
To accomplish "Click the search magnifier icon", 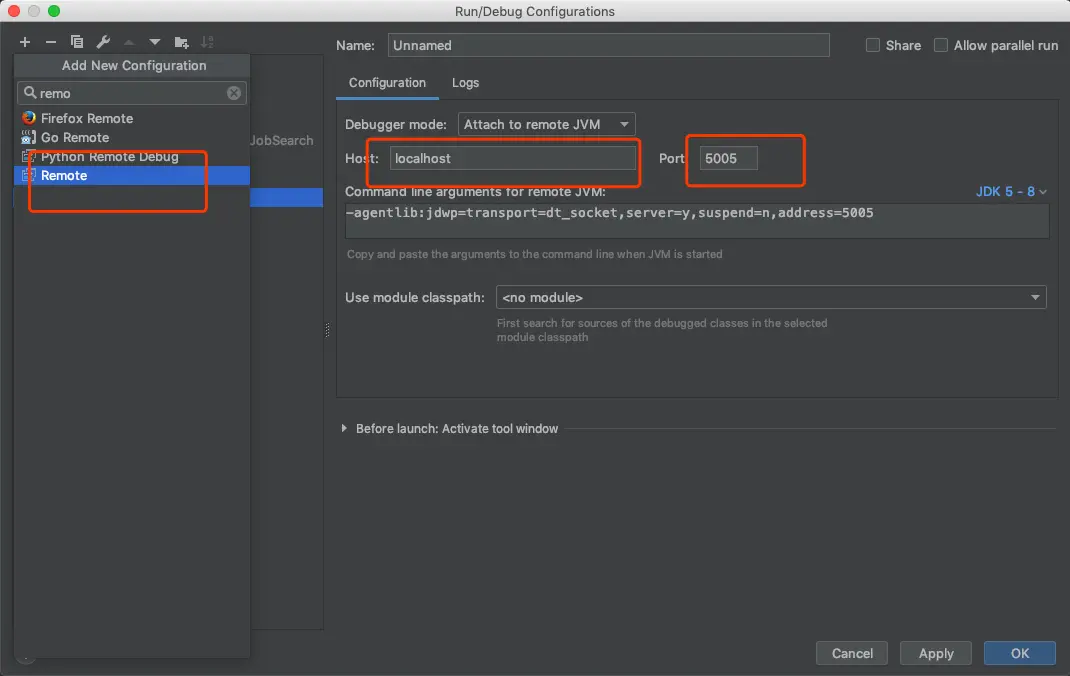I will coord(29,92).
